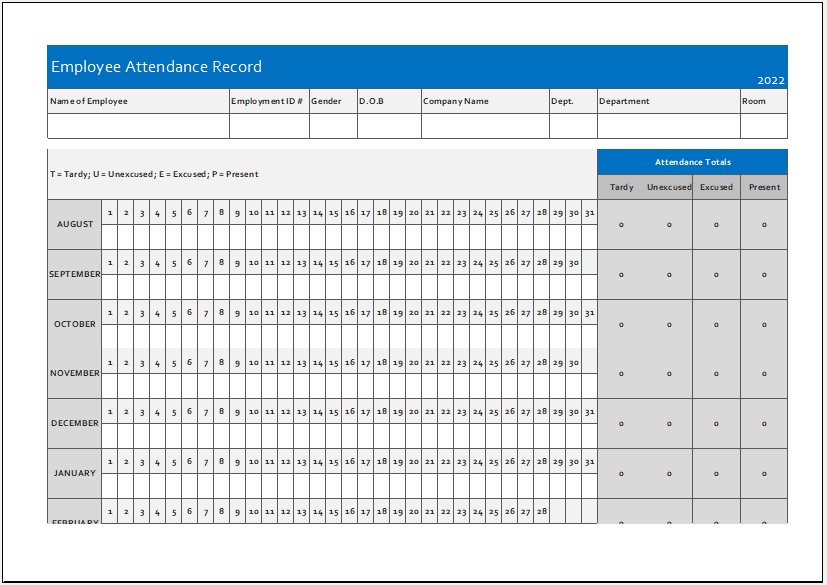827x585 pixels.
Task: Select the blank Room field
Action: pos(764,126)
